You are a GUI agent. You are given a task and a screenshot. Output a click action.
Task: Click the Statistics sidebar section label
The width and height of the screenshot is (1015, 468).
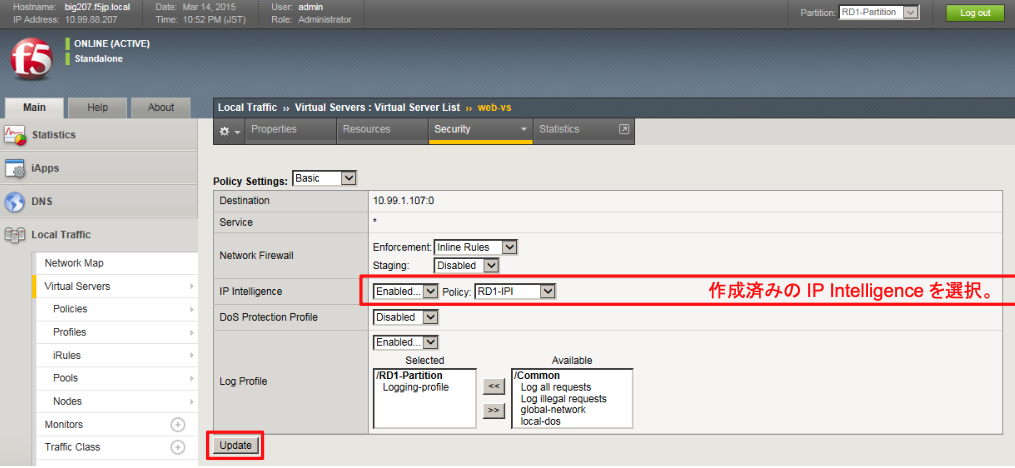54,135
